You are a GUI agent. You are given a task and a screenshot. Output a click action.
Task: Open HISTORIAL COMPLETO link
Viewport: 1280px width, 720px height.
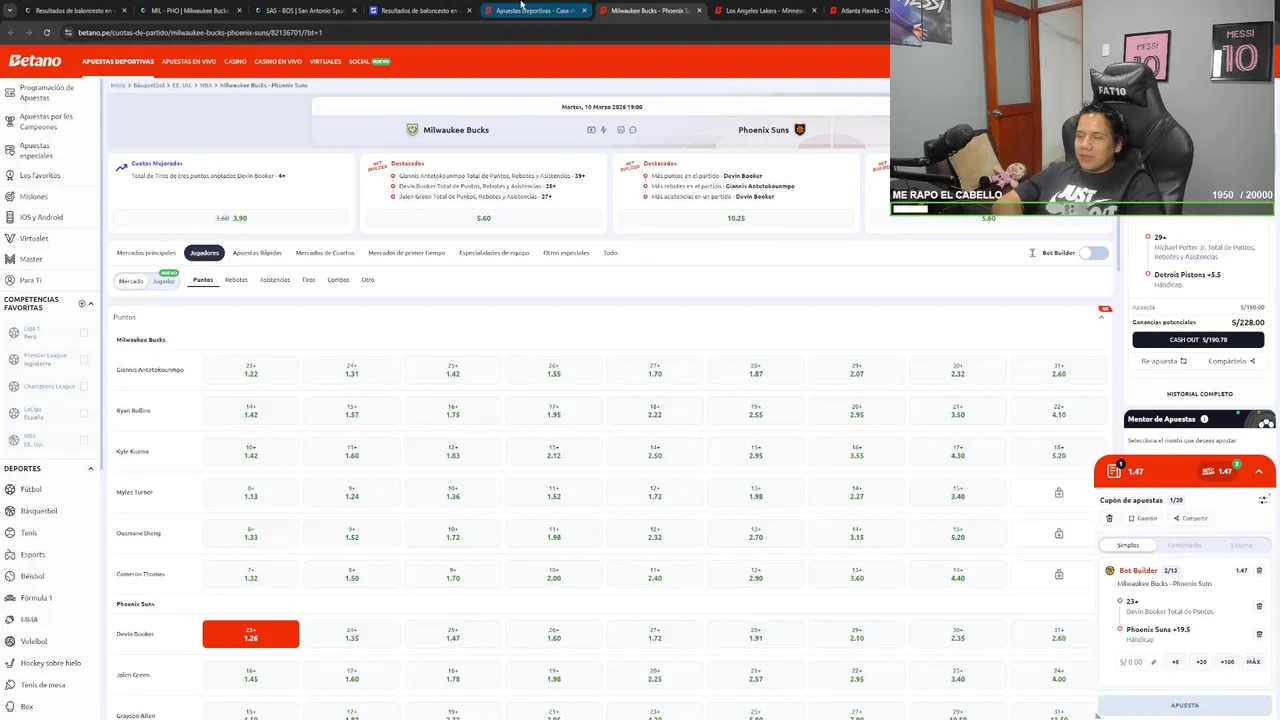tap(1199, 394)
